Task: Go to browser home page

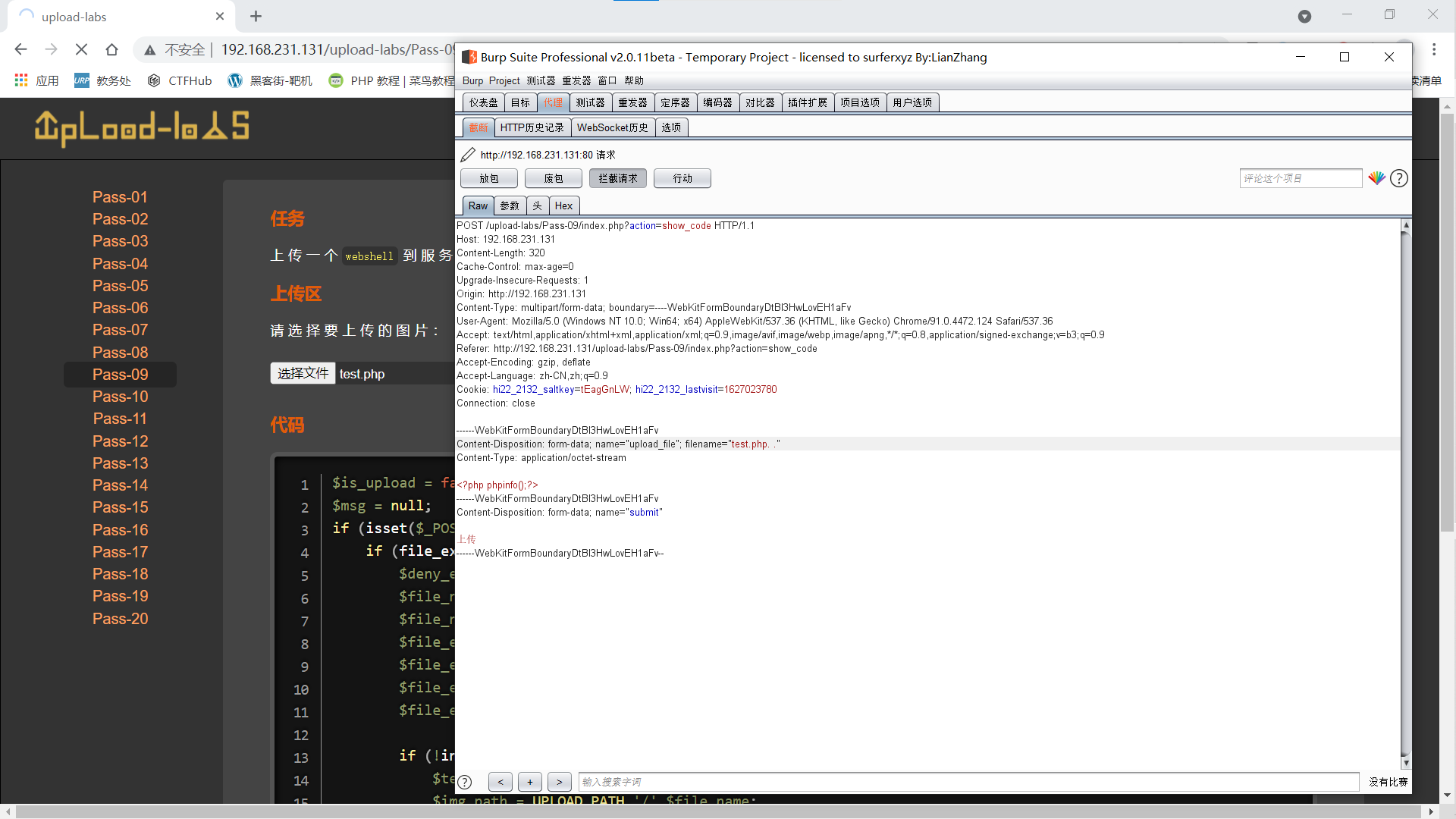Action: point(111,49)
